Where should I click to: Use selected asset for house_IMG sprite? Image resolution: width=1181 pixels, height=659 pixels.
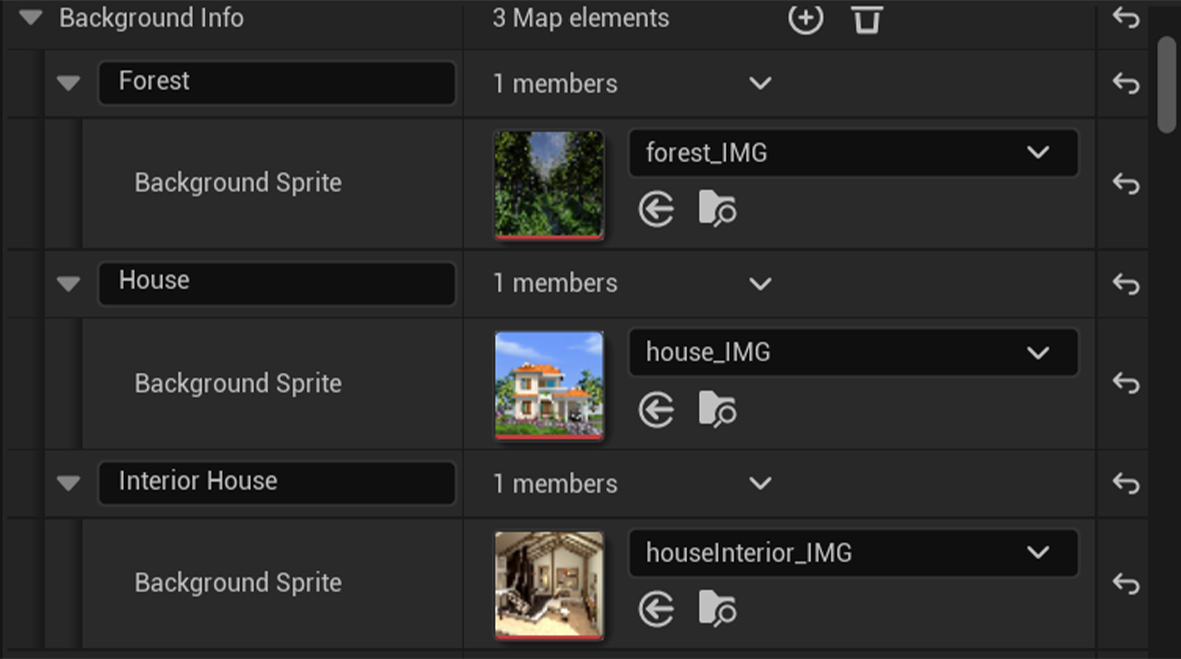656,410
